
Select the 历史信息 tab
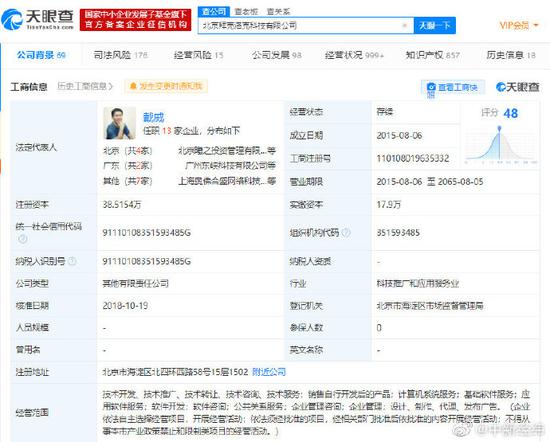(511, 55)
